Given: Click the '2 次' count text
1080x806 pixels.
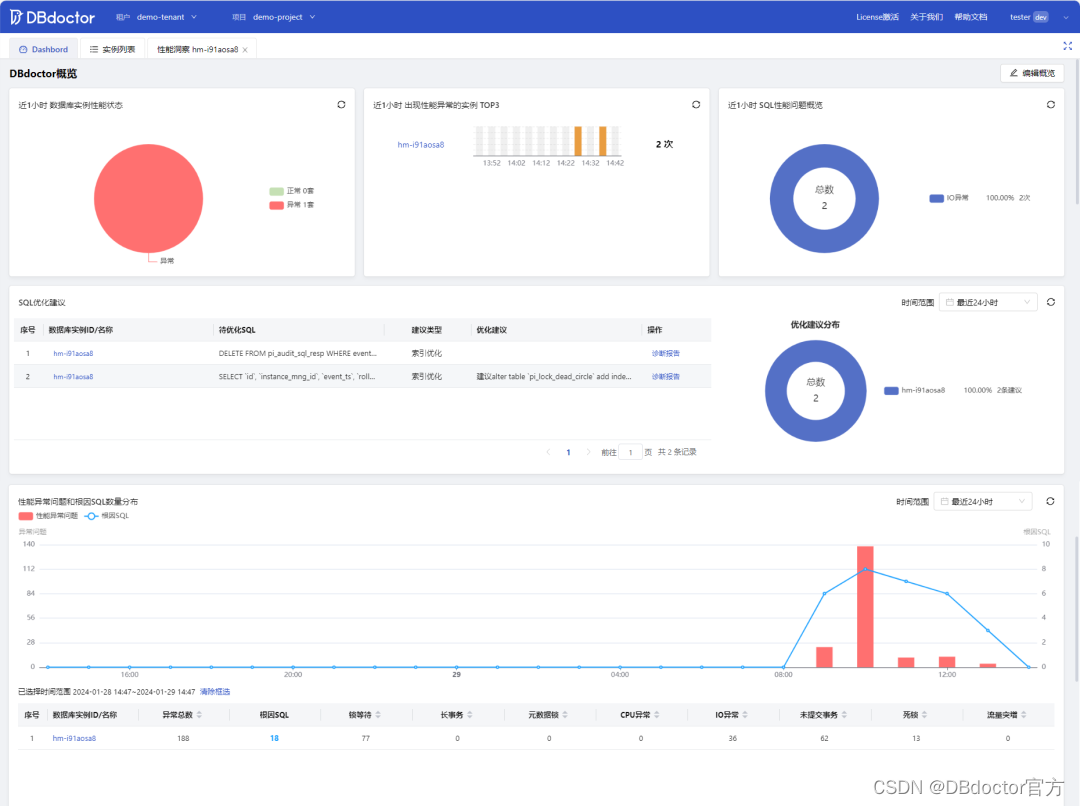Looking at the screenshot, I should tap(664, 144).
